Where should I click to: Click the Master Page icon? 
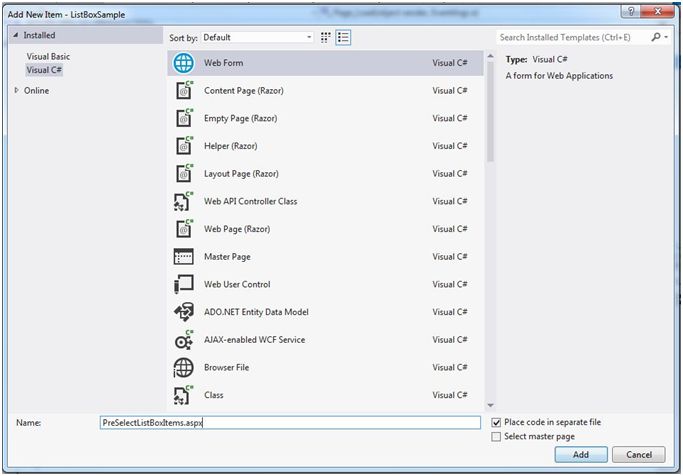[x=183, y=257]
